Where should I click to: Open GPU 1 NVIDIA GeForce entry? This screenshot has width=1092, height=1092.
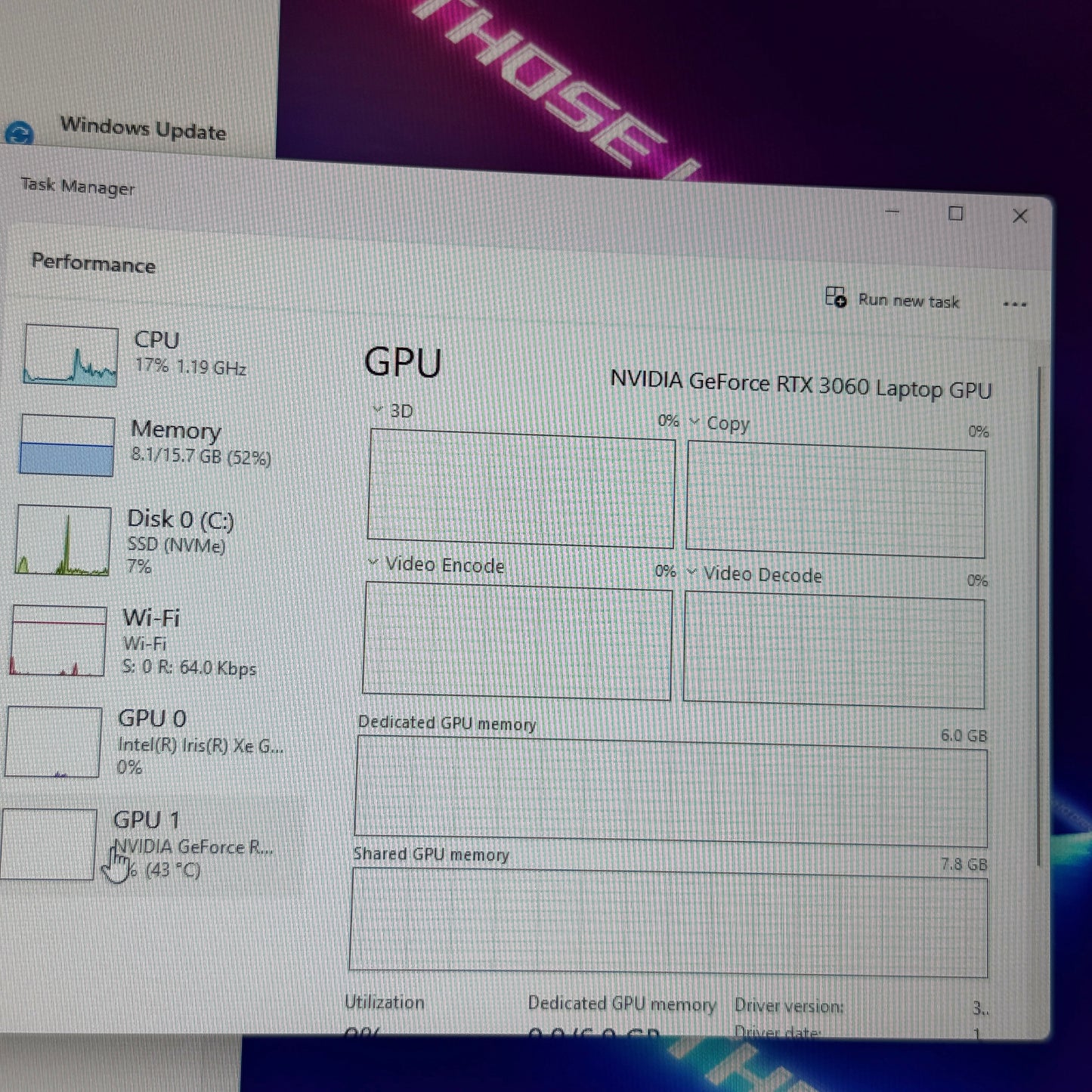click(193, 846)
